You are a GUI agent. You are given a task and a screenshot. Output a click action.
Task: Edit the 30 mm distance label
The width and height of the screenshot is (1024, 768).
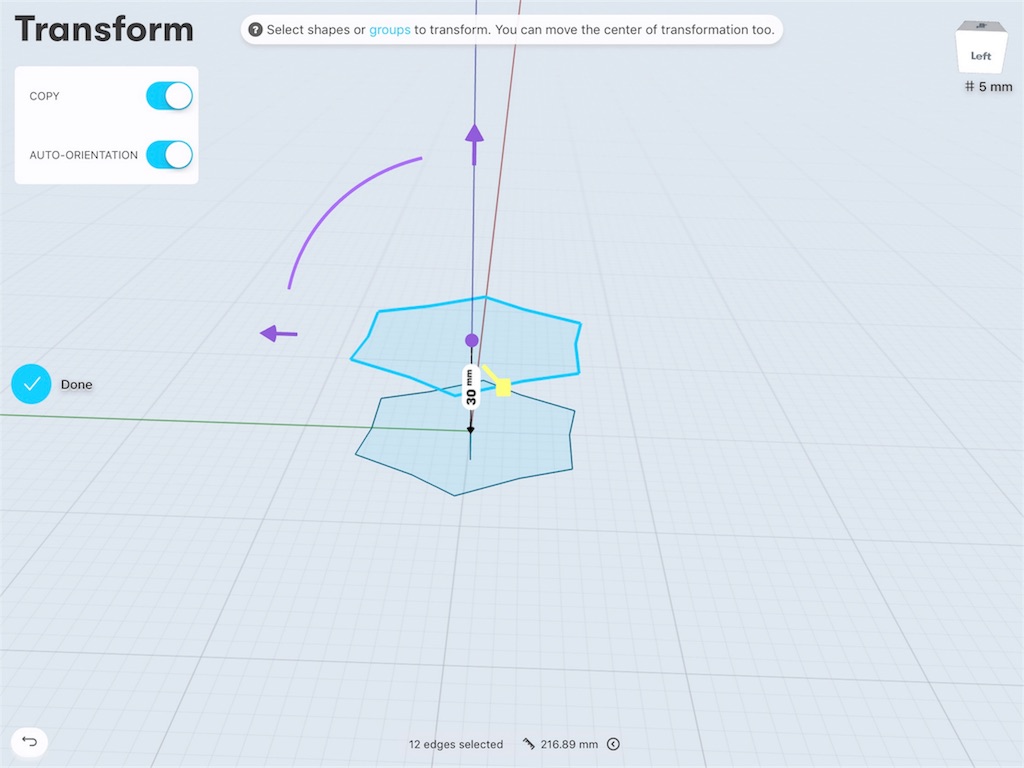(470, 387)
